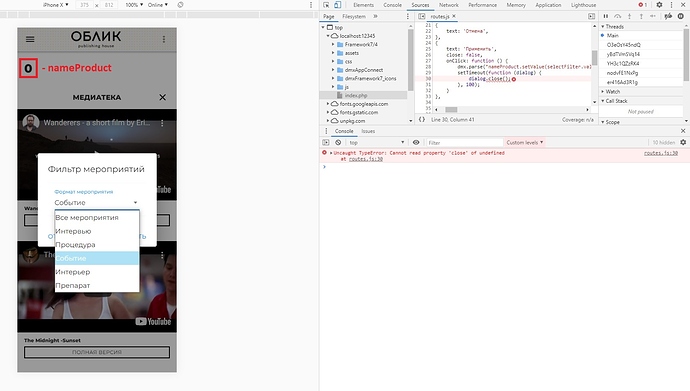Follow the routes.js:30 error link

coord(661,153)
